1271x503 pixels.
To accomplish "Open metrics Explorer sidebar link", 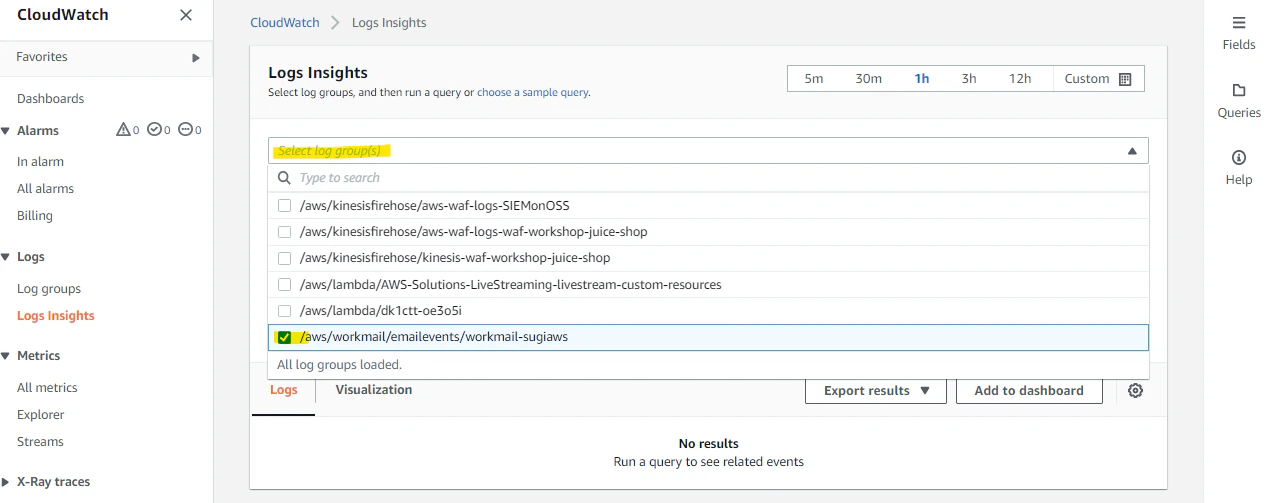I will click(x=41, y=415).
